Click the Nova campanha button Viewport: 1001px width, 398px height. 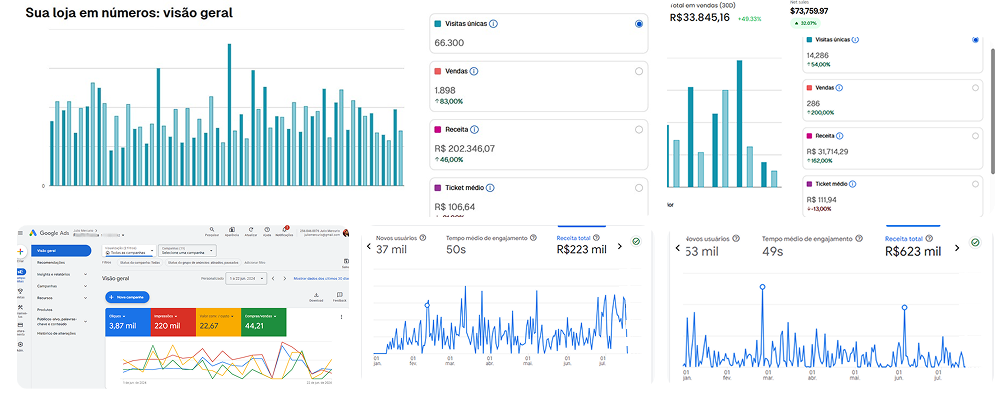(x=128, y=297)
